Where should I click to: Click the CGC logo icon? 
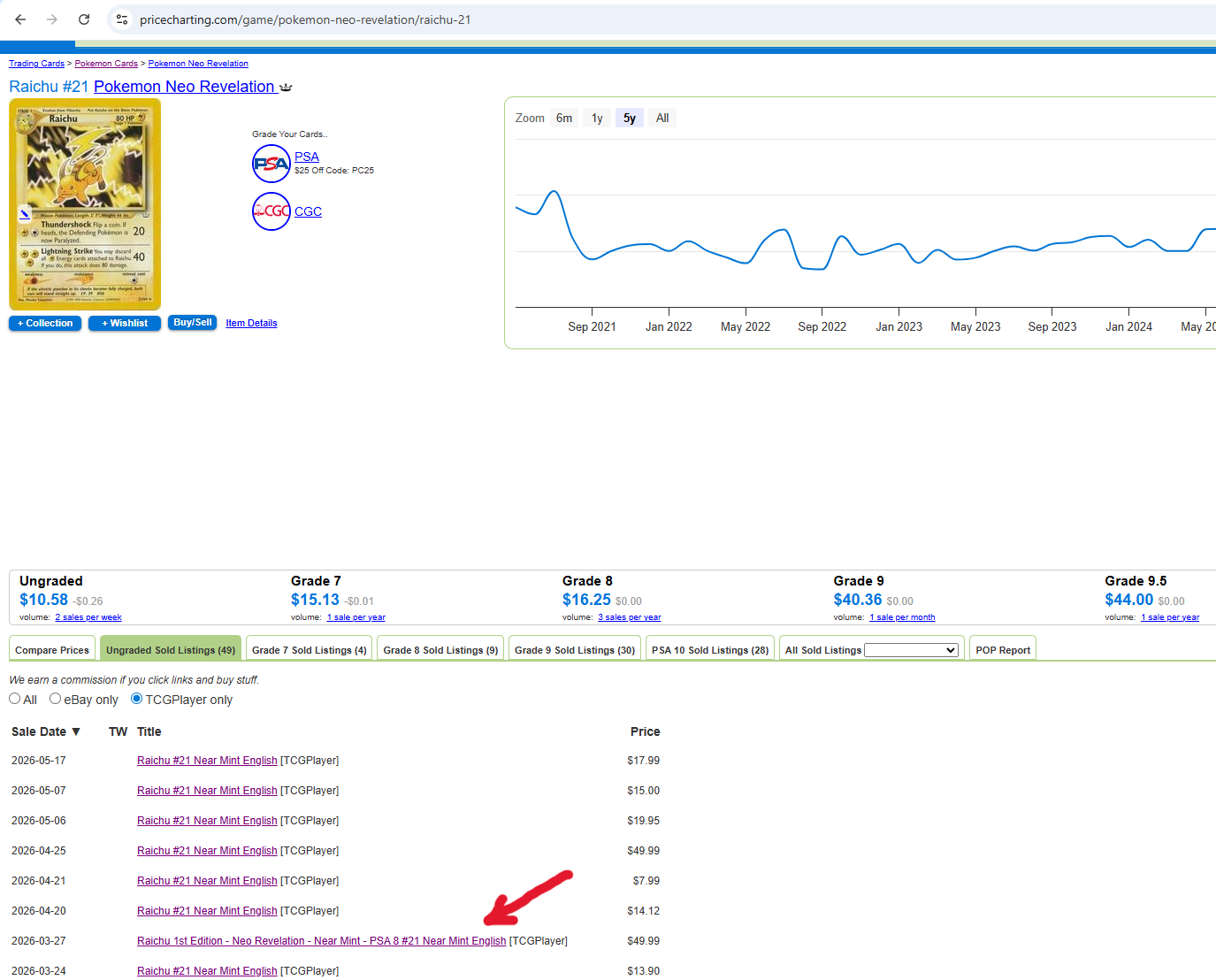[x=271, y=211]
